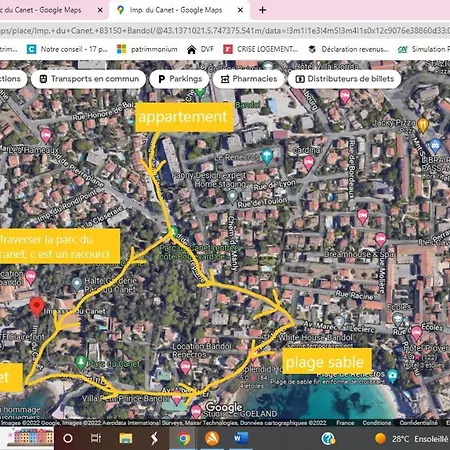
Task: Launch Word from the taskbar
Action: (x=241, y=438)
